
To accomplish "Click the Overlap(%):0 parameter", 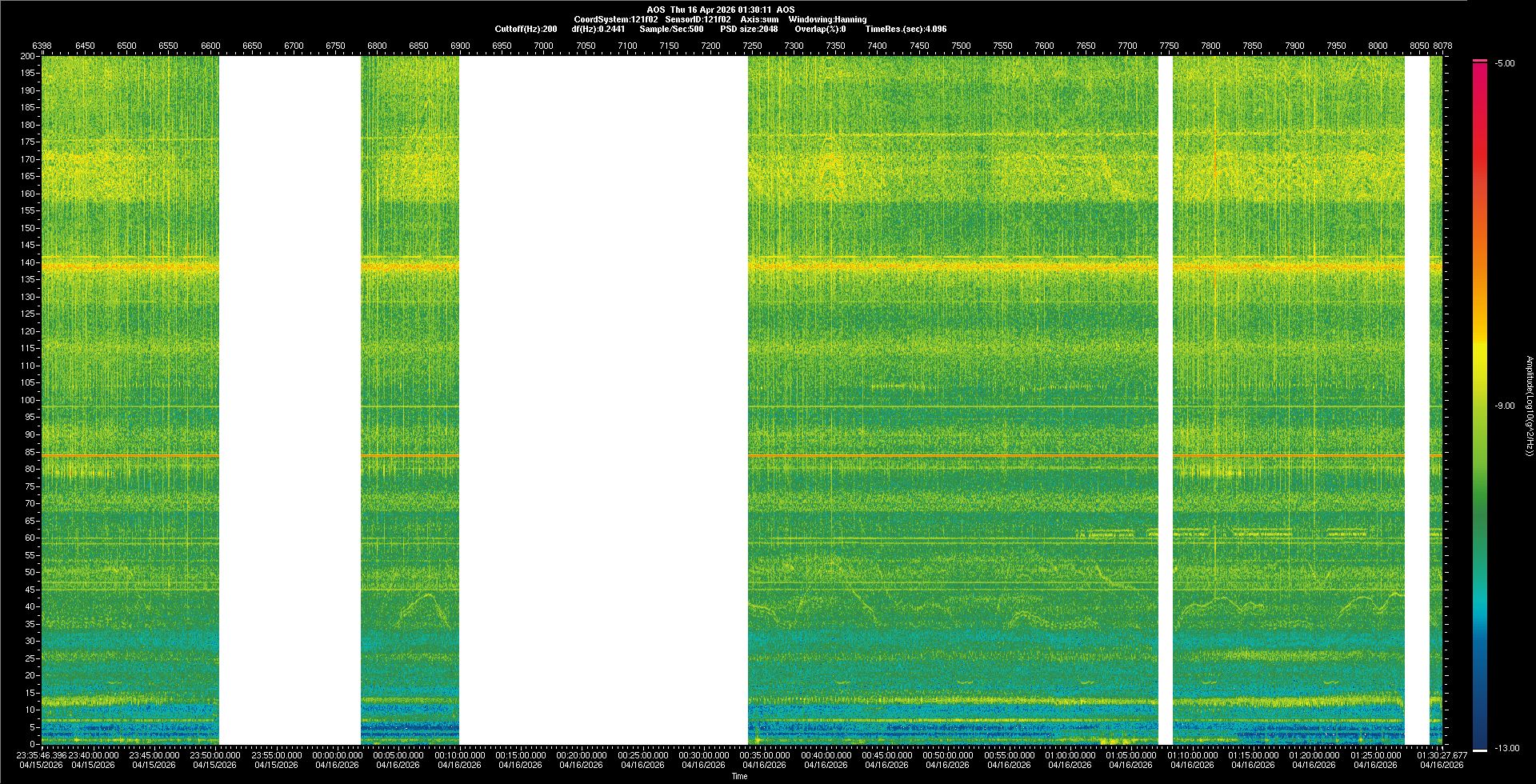I will tap(820, 29).
